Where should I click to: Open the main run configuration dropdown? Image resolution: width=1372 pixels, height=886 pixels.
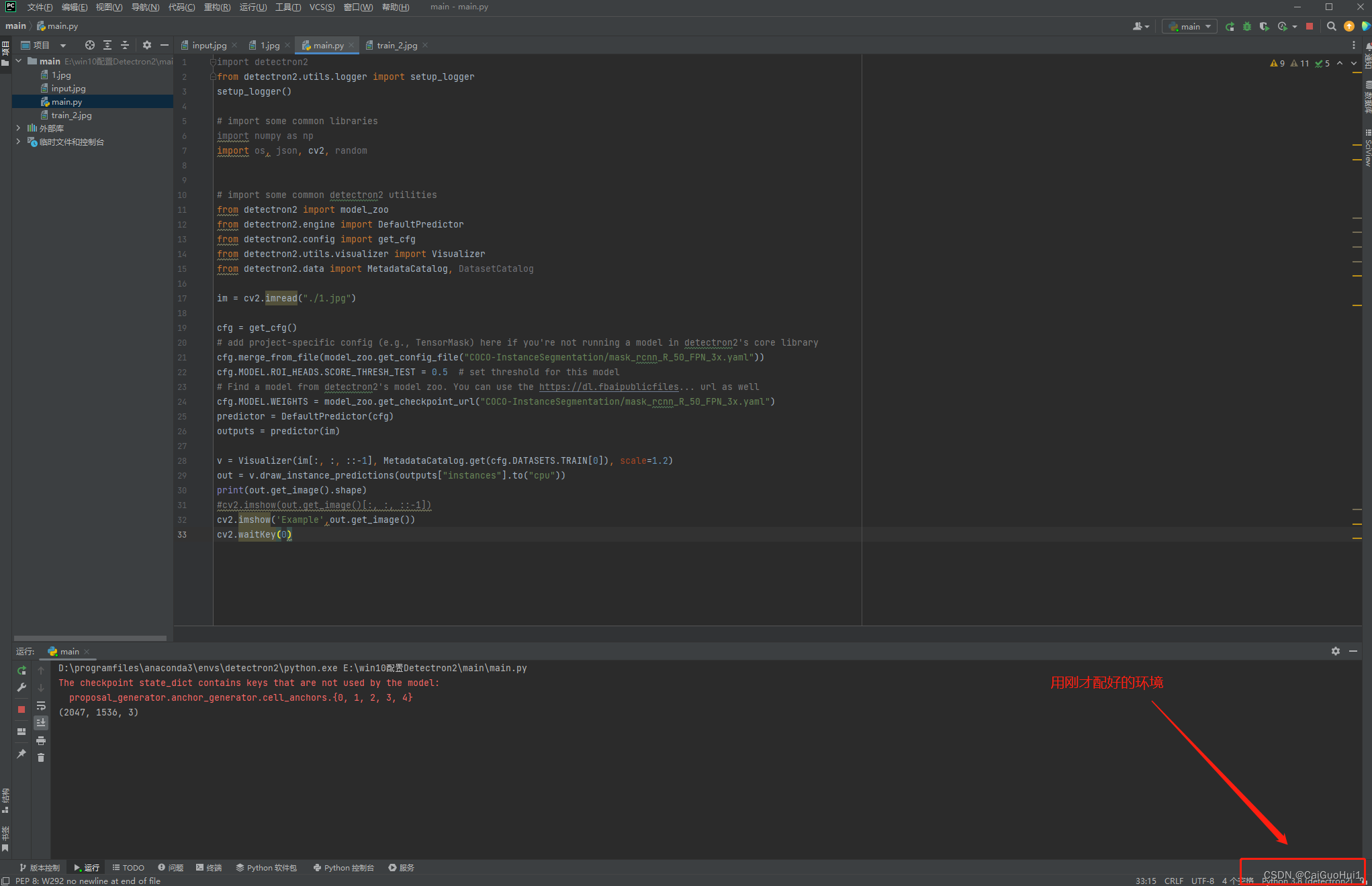pyautogui.click(x=1189, y=27)
